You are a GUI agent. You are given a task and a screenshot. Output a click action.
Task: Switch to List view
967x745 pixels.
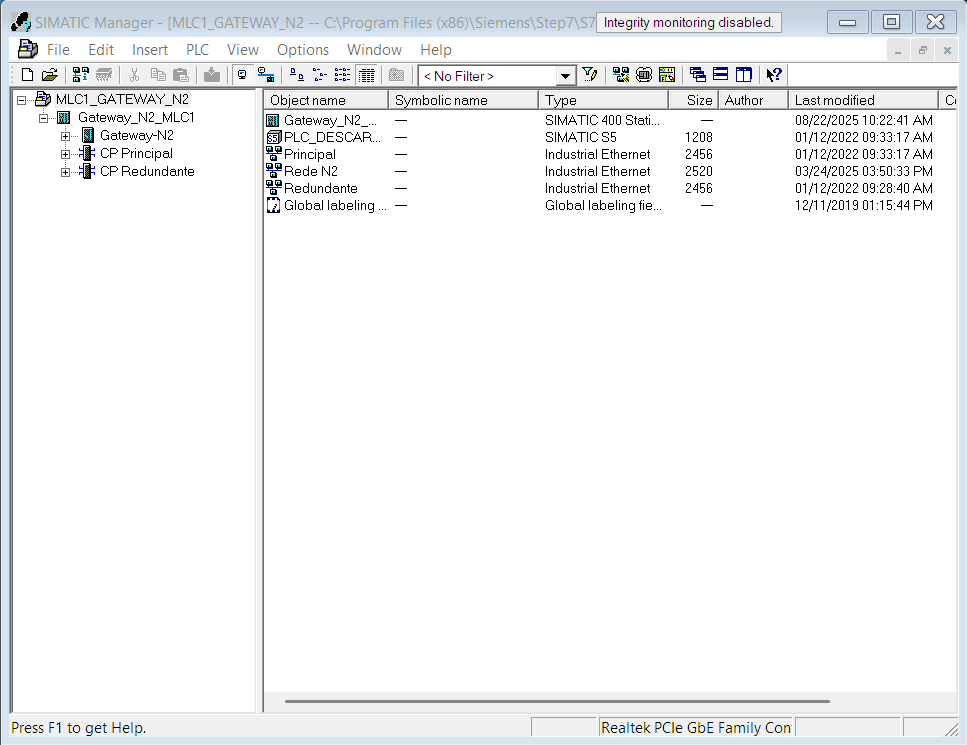[342, 75]
